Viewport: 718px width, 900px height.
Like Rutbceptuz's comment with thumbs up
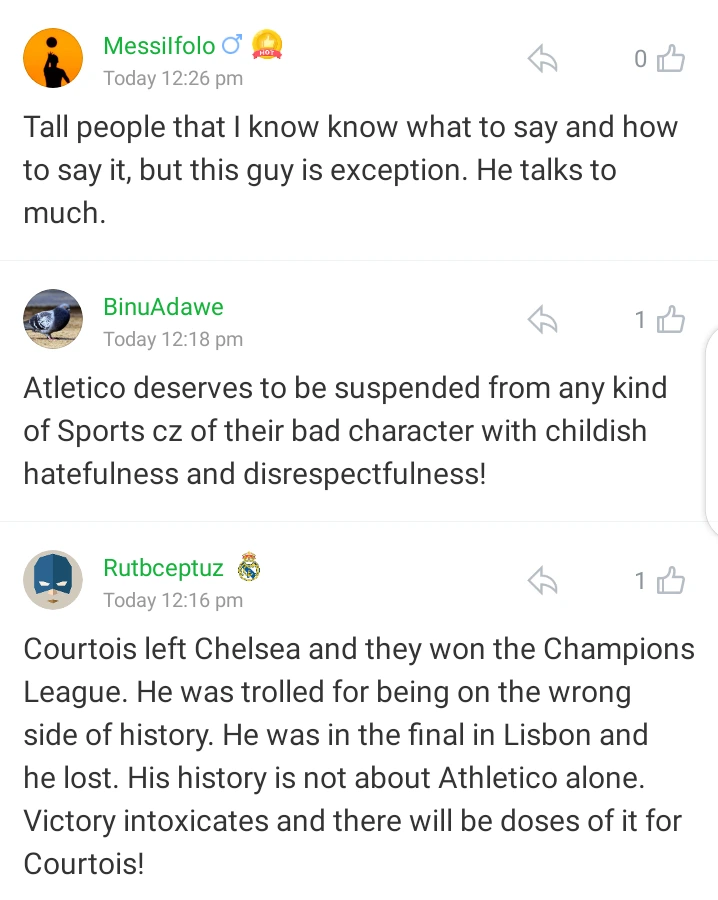[671, 581]
